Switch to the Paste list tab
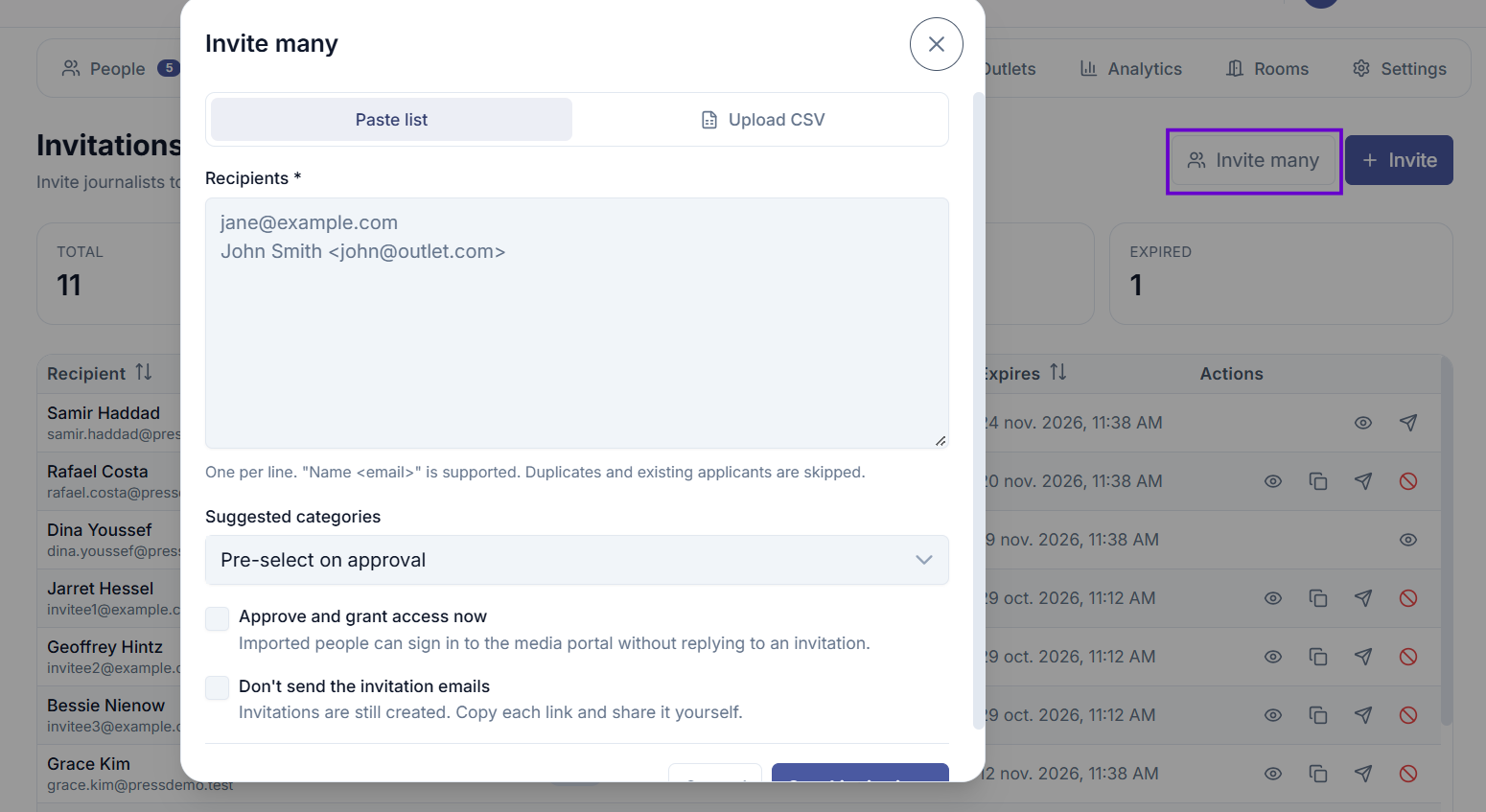The image size is (1486, 812). coord(391,120)
